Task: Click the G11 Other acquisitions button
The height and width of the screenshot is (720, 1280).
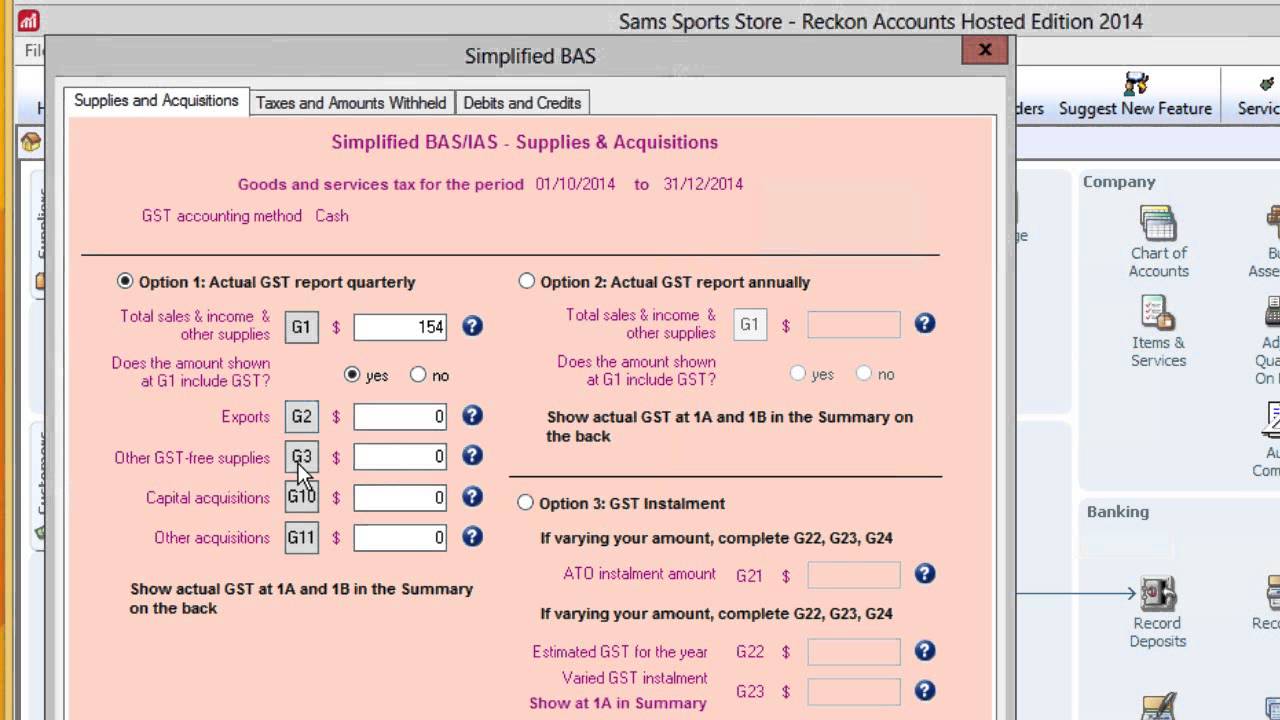Action: point(301,537)
